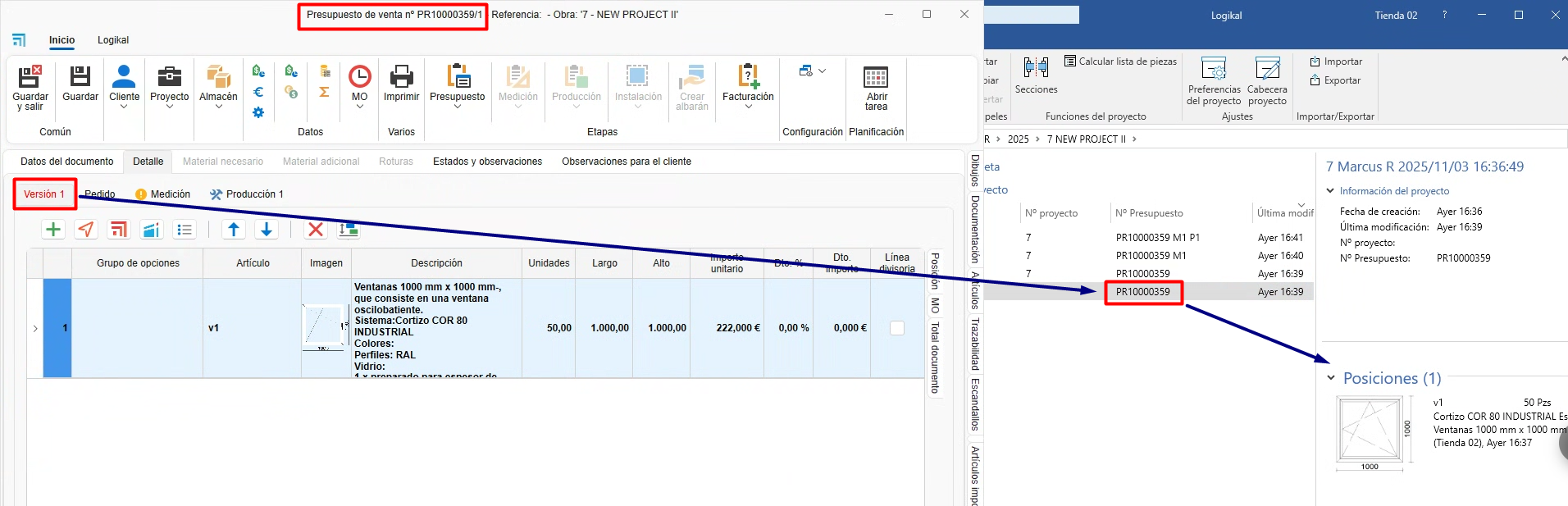Collapse the Posiciones (1) section
Screen dimensions: 1568x506
pyautogui.click(x=1331, y=378)
